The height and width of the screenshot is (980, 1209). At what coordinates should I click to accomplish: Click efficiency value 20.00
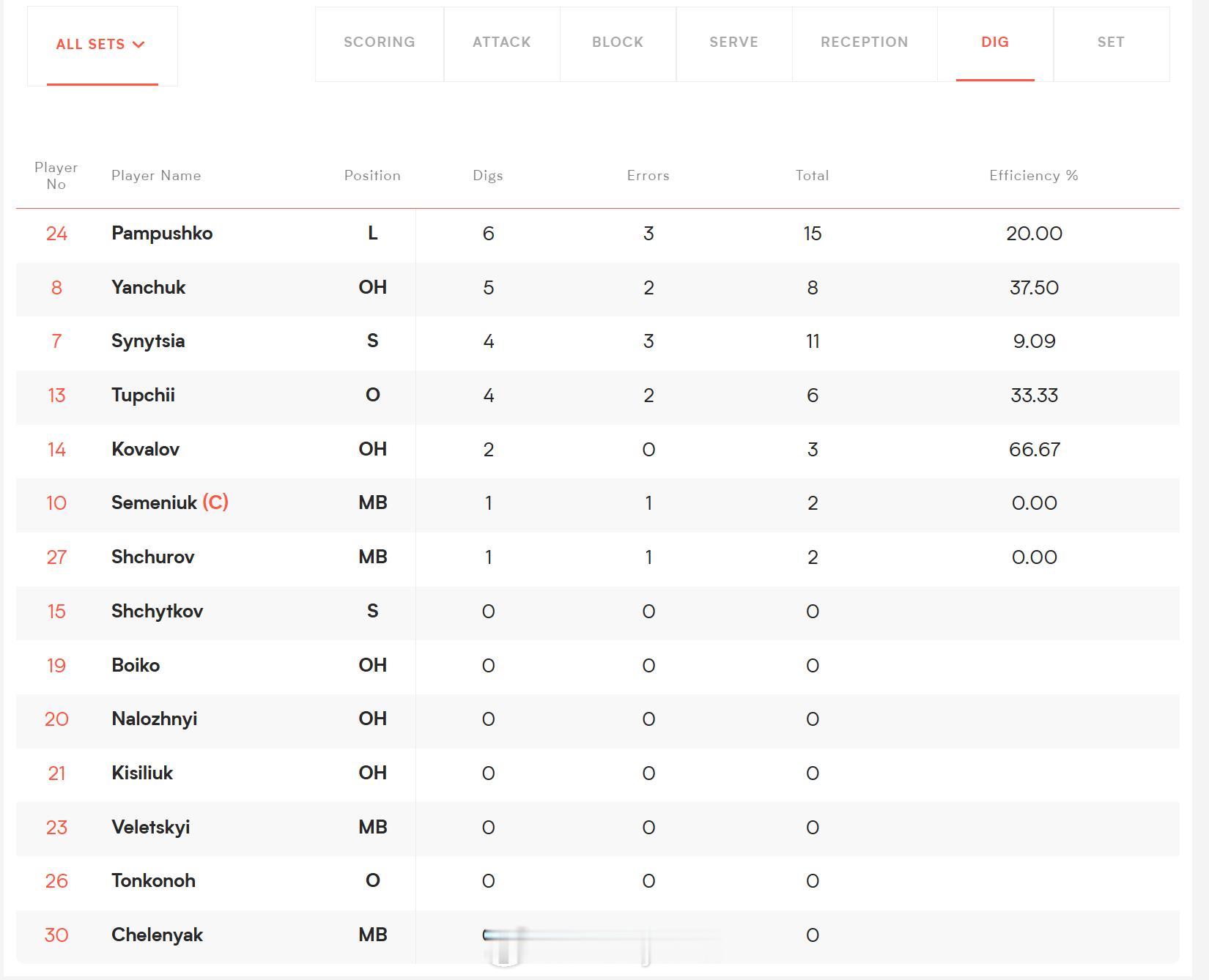tap(1034, 234)
